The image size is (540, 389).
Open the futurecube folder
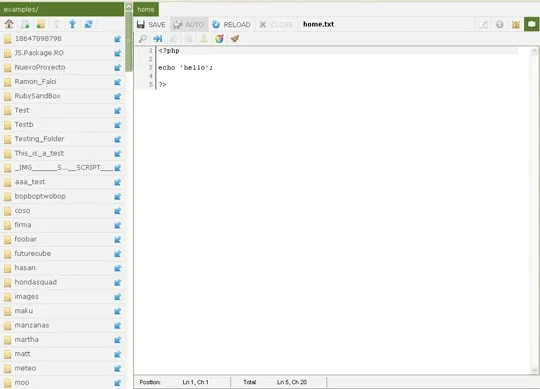[33, 253]
